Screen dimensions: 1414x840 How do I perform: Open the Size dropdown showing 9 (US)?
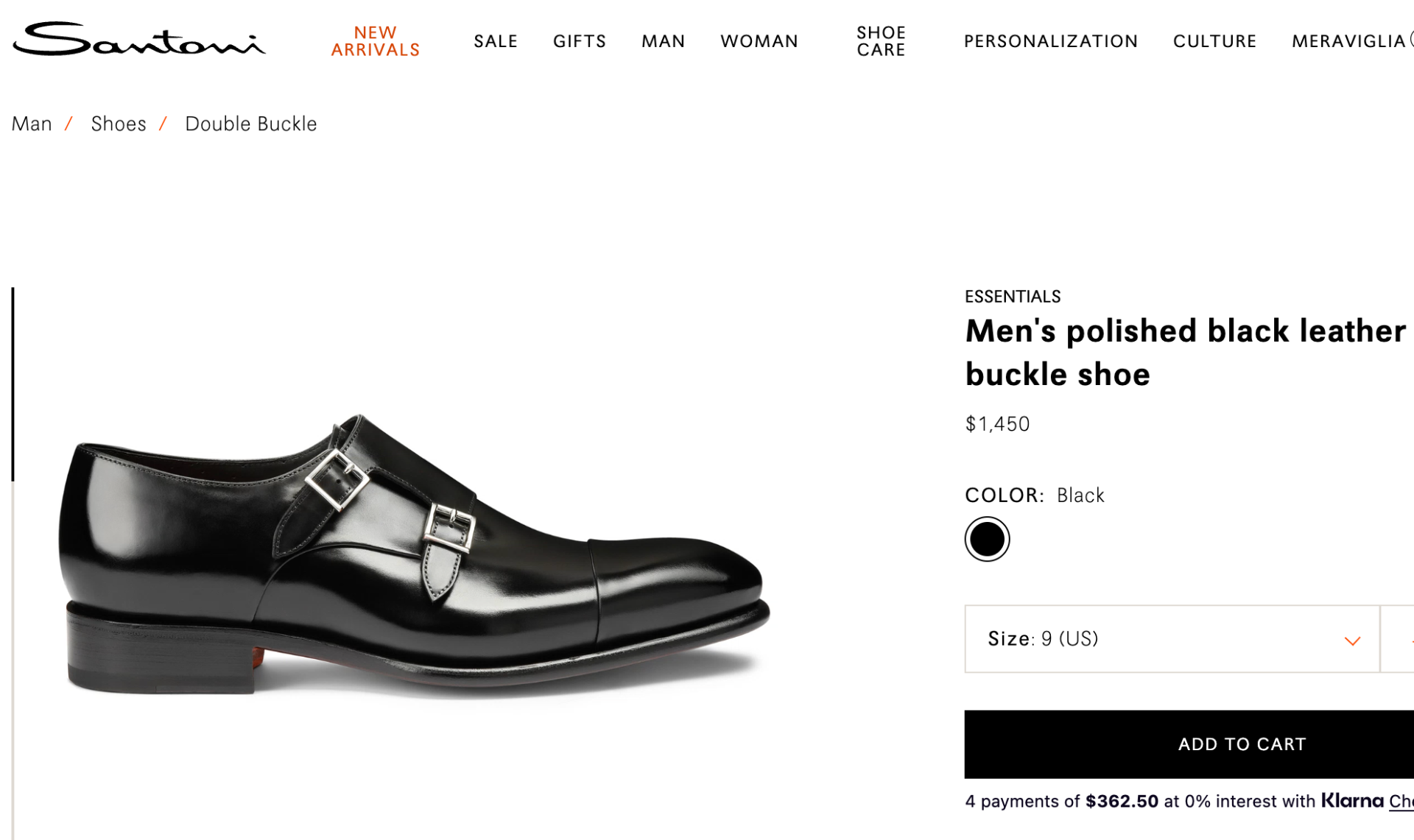tap(1171, 639)
